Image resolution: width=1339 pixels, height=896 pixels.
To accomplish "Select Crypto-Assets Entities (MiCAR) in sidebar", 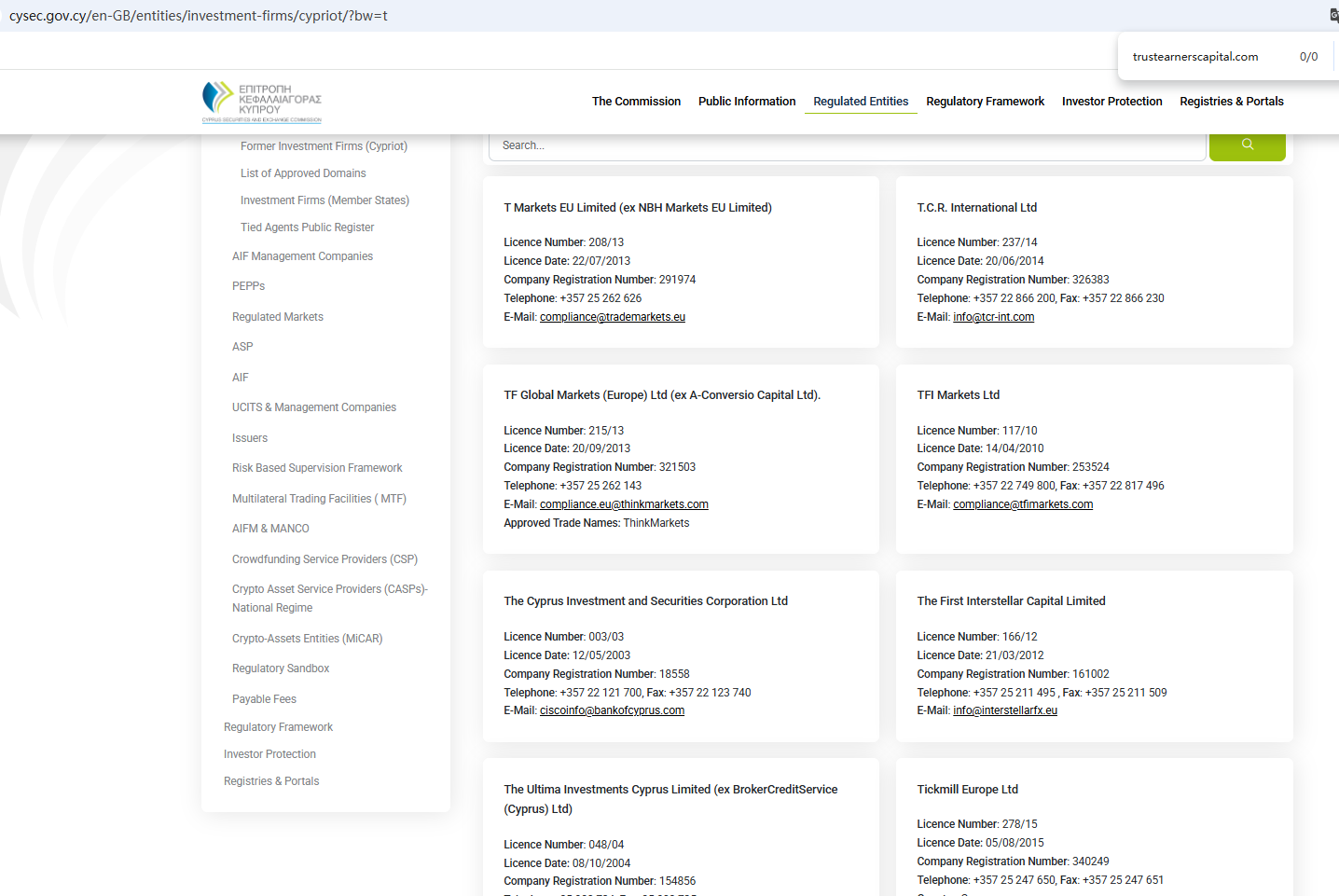I will [307, 639].
